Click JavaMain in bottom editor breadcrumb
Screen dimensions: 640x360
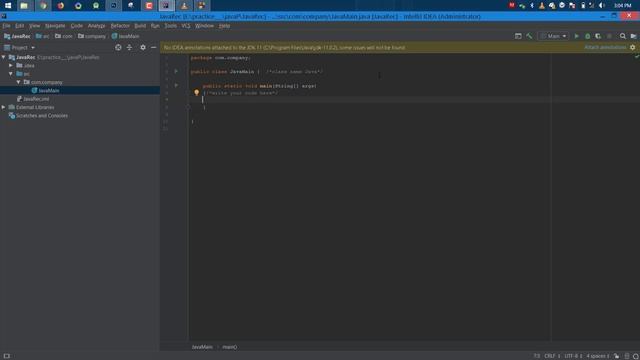click(202, 347)
